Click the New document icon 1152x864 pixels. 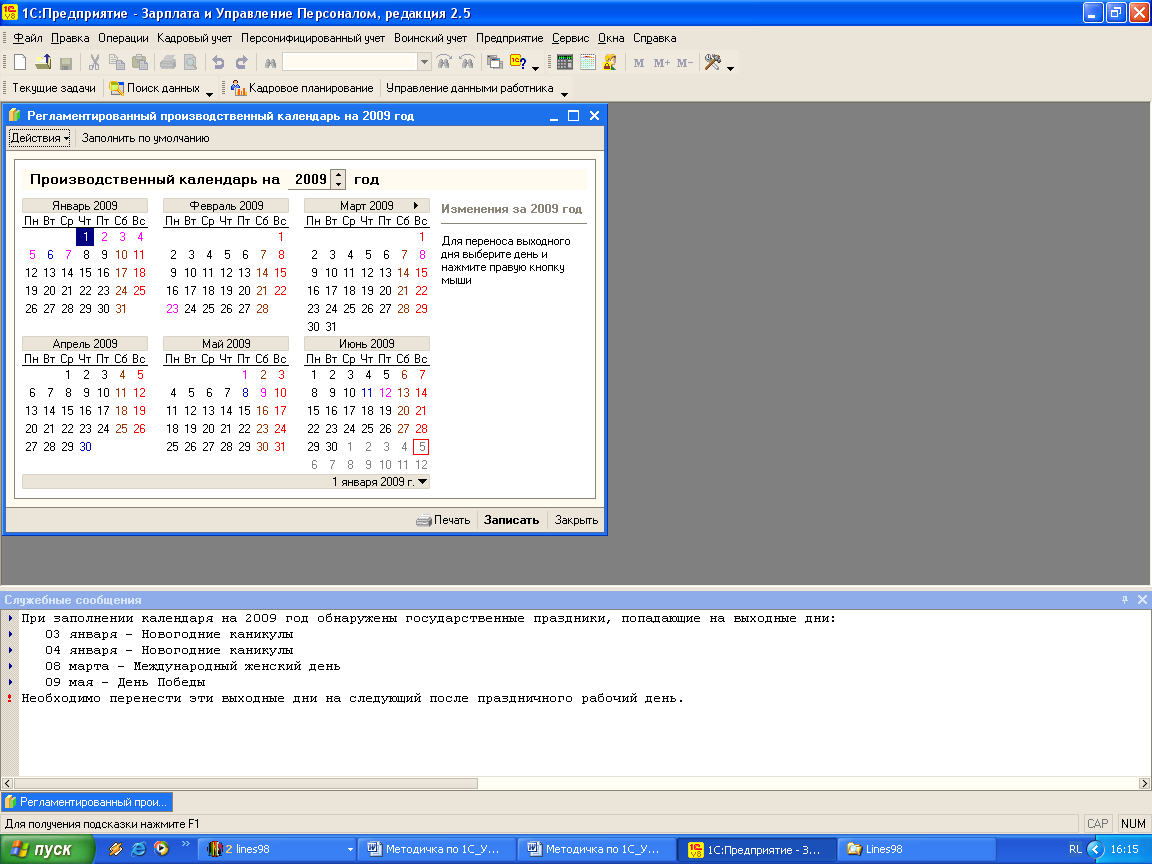[x=21, y=62]
